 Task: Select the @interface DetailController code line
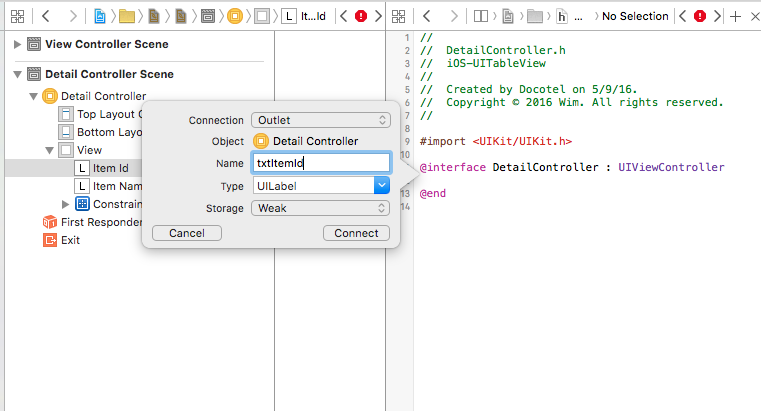[572, 167]
